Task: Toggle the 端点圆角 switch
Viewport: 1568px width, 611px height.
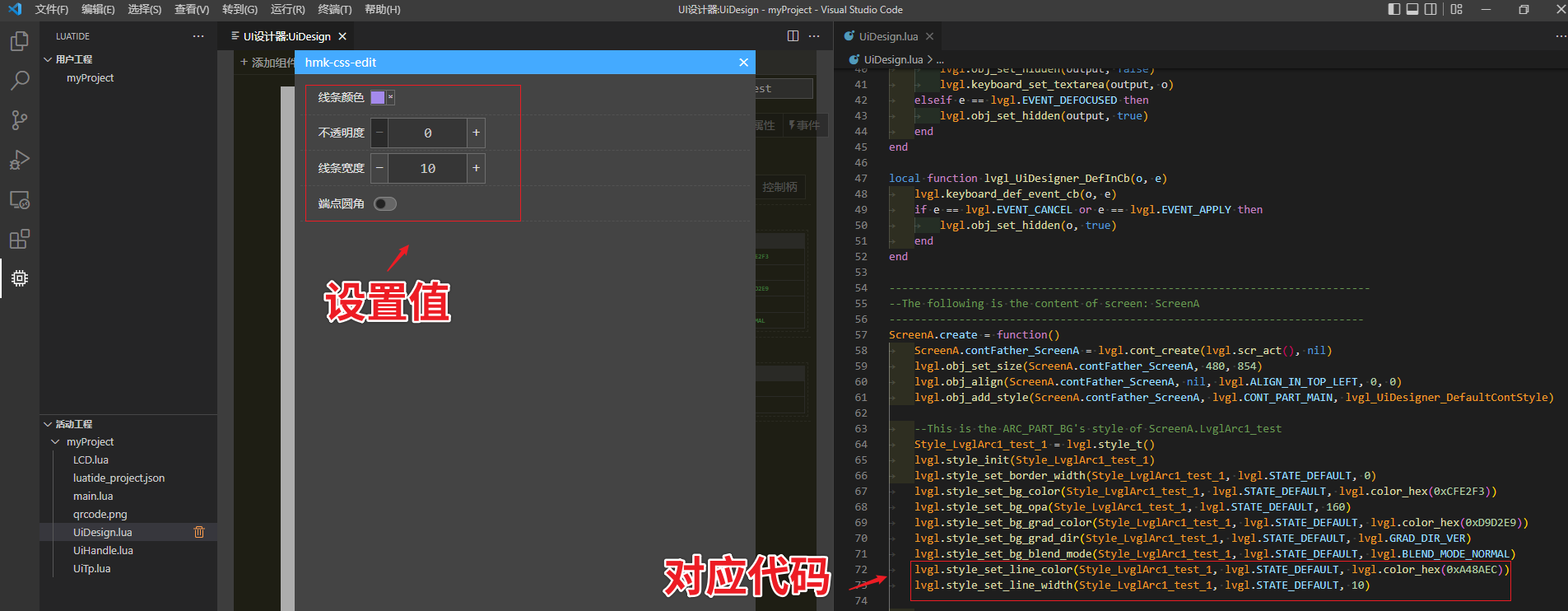Action: click(384, 204)
